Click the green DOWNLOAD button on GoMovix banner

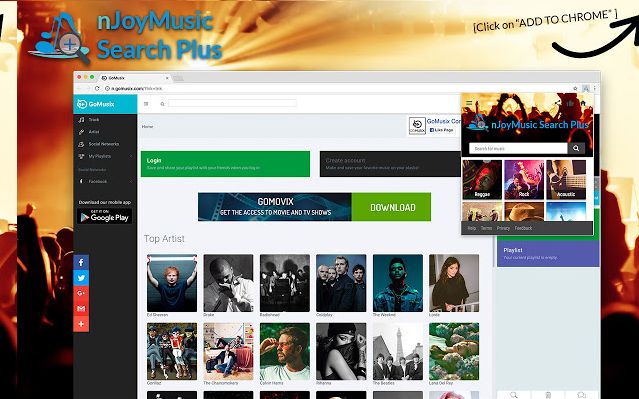coord(391,207)
